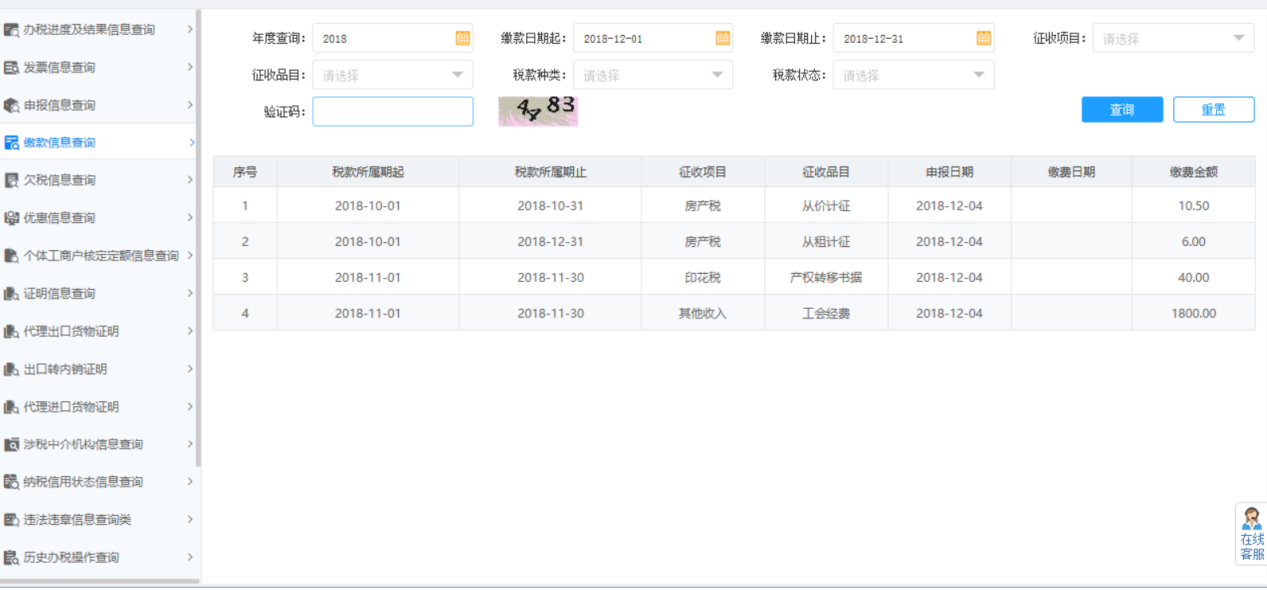Click the 重置 button
The height and width of the screenshot is (590, 1267).
point(1213,110)
